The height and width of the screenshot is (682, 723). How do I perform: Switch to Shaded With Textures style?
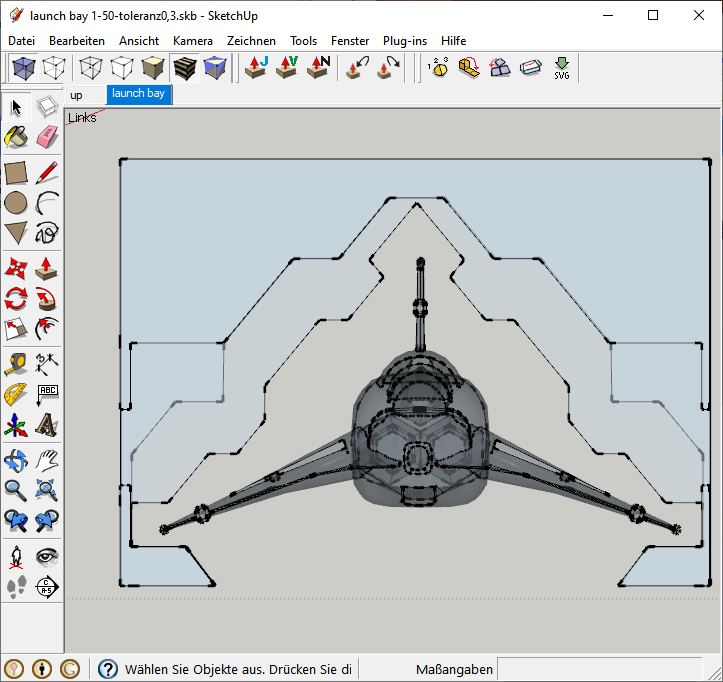[184, 68]
